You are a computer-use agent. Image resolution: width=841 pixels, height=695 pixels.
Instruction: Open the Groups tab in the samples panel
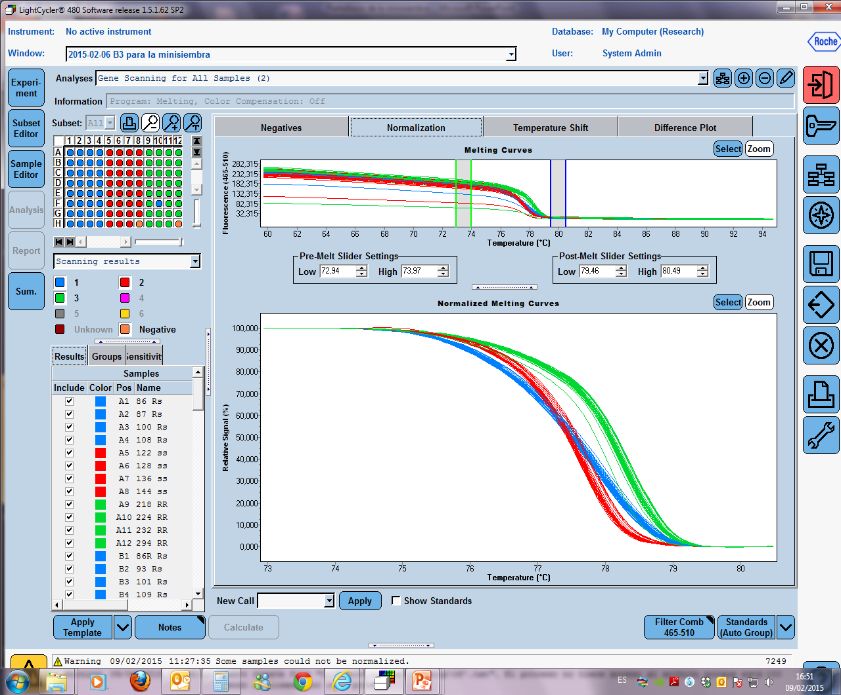[x=106, y=357]
